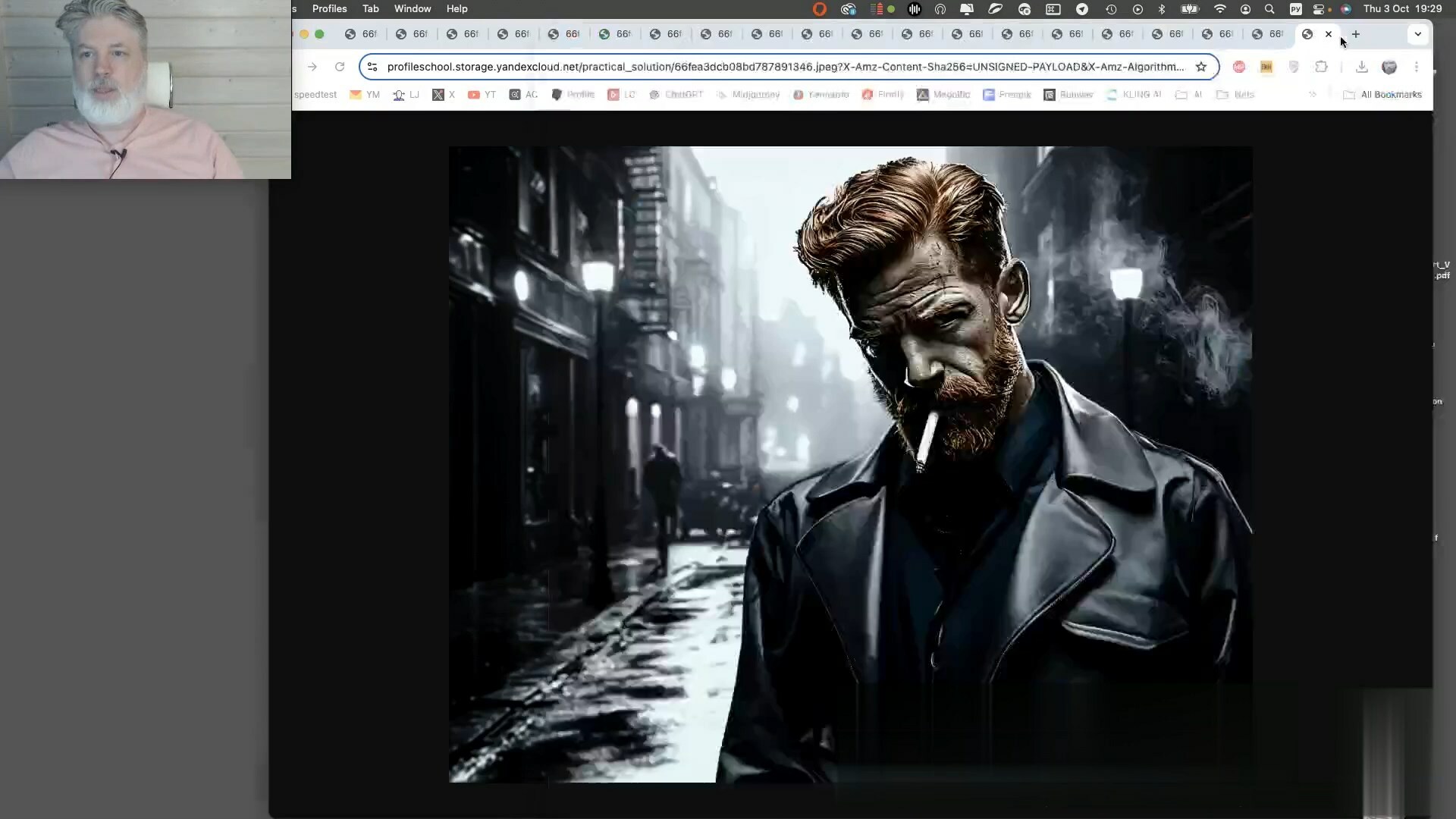Open the Midjourney bookmark

tap(748, 95)
